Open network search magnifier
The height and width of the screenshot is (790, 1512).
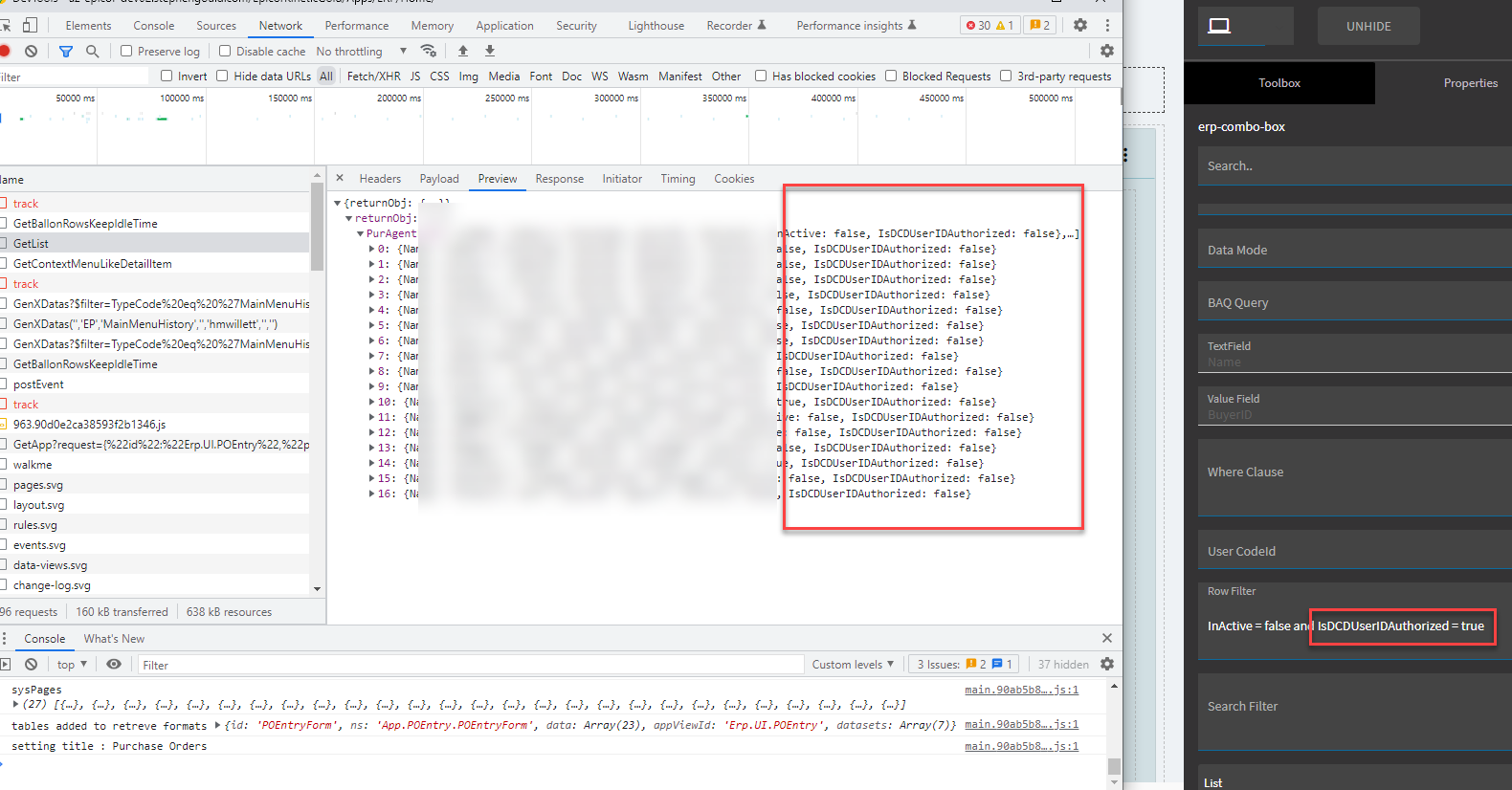coord(93,51)
